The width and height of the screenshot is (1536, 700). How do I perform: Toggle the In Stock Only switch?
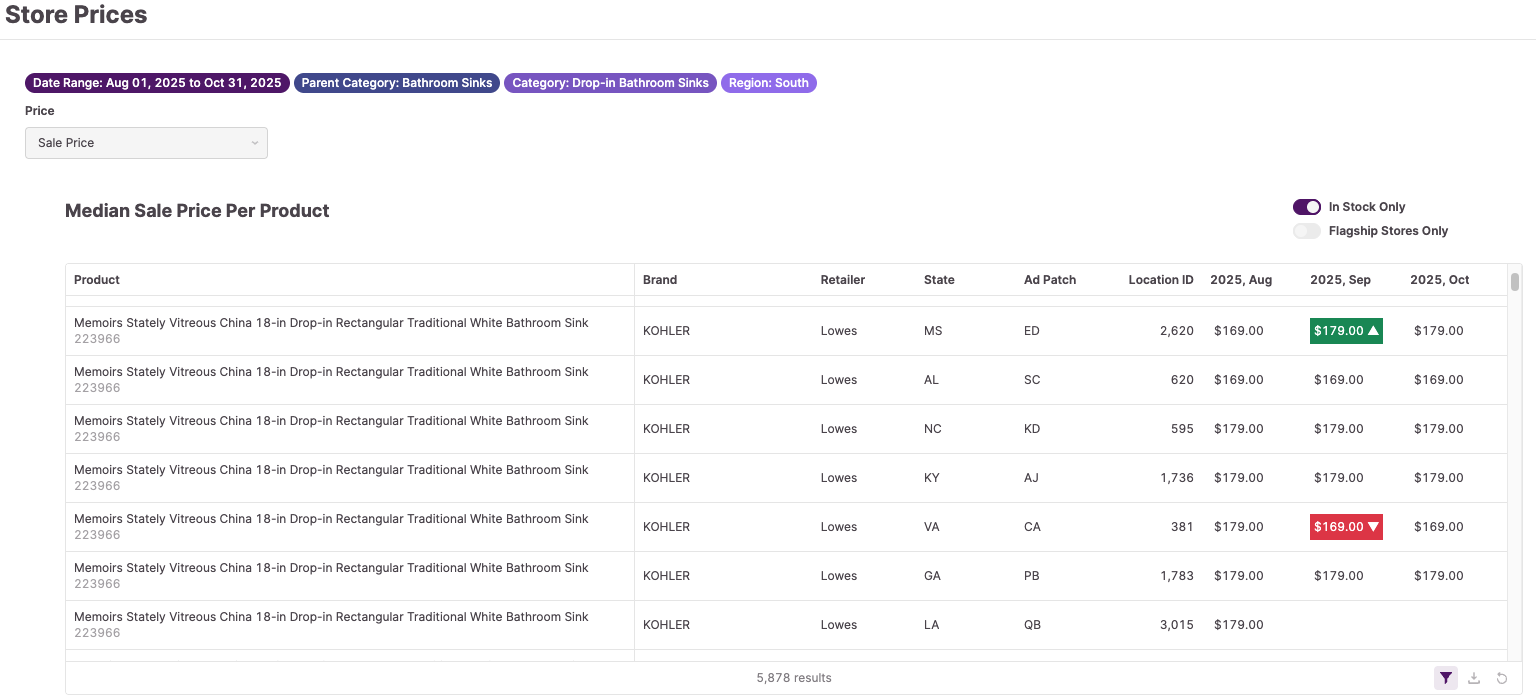pyautogui.click(x=1306, y=207)
